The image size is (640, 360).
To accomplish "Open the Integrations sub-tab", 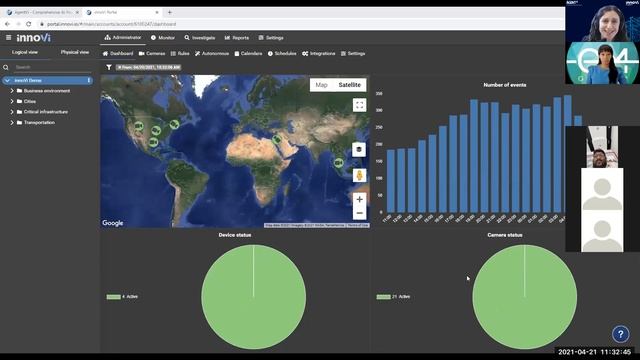I will pos(319,53).
